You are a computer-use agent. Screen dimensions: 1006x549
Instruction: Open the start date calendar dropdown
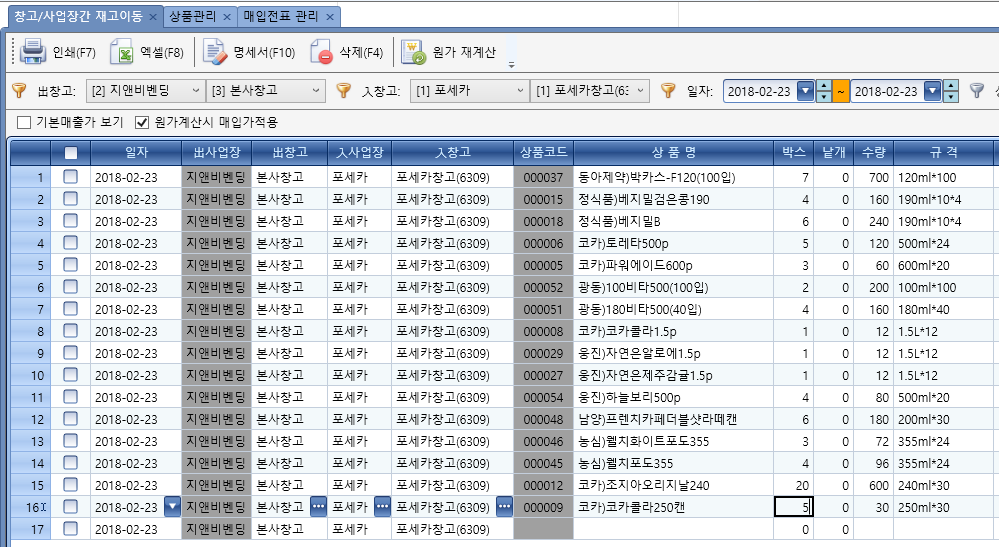(805, 91)
